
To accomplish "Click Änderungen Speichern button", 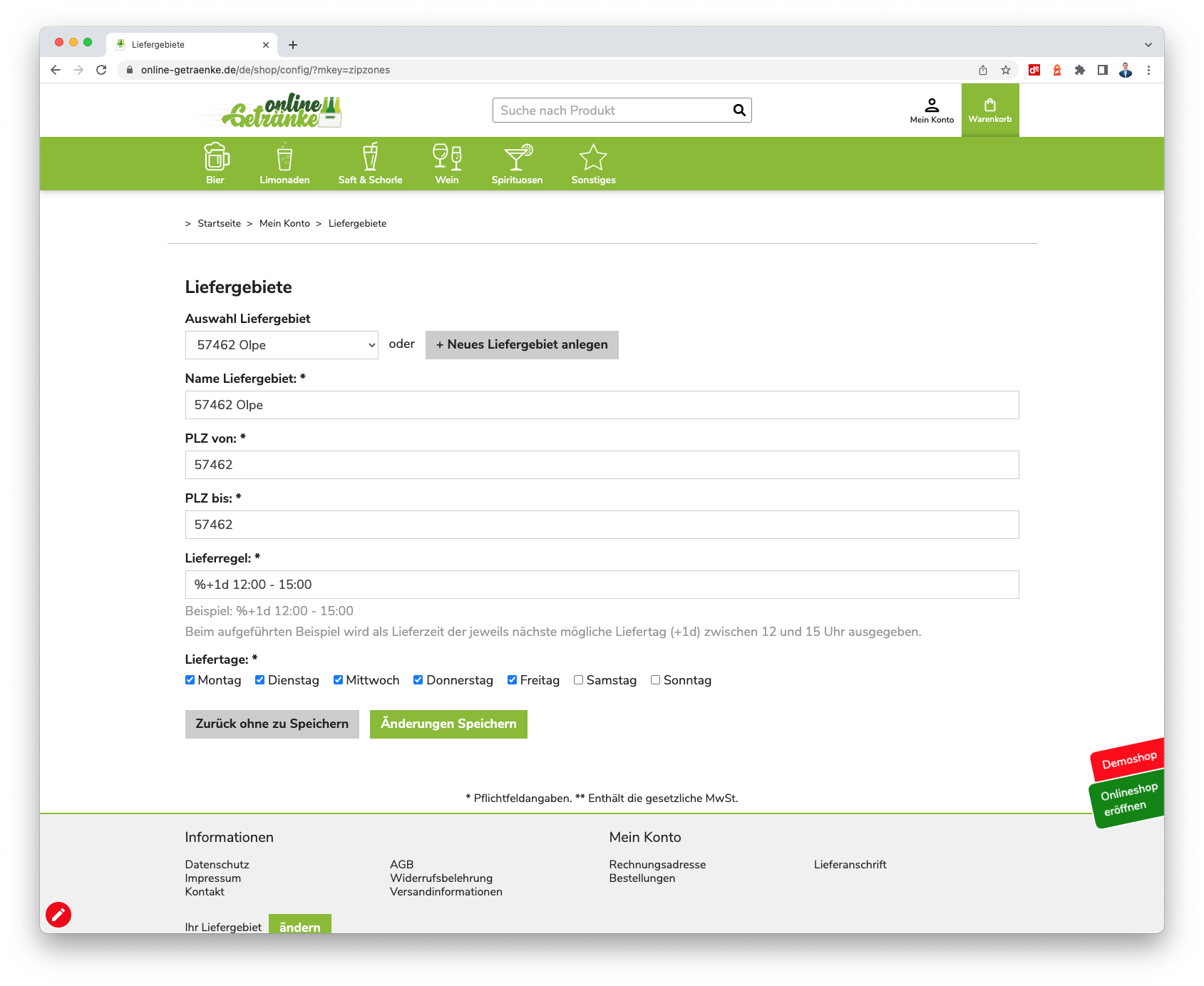I will click(x=448, y=724).
